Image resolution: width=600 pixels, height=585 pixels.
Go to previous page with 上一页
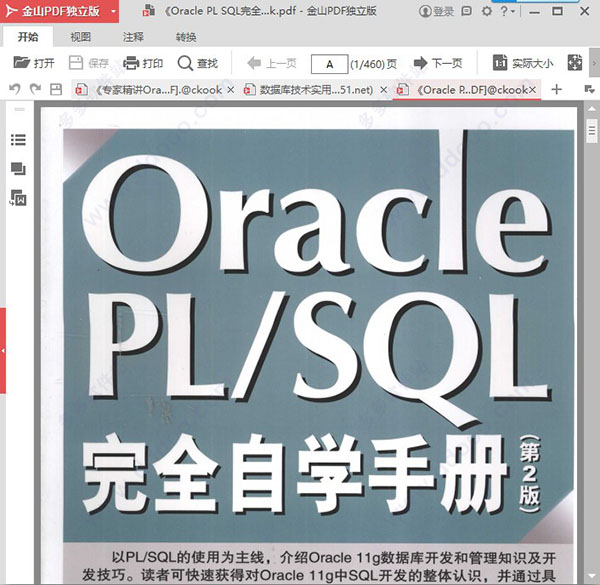click(x=272, y=63)
